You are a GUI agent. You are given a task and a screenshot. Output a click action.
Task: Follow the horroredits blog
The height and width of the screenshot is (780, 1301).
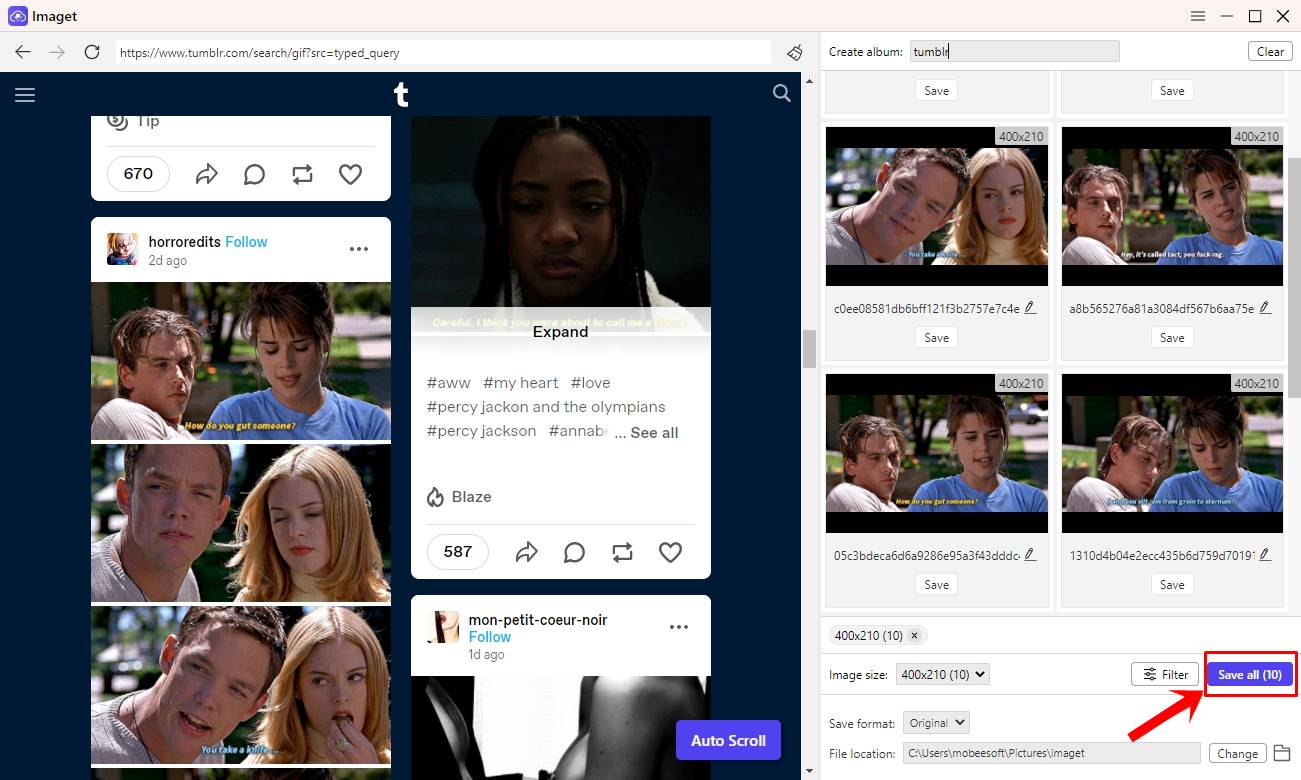point(246,241)
